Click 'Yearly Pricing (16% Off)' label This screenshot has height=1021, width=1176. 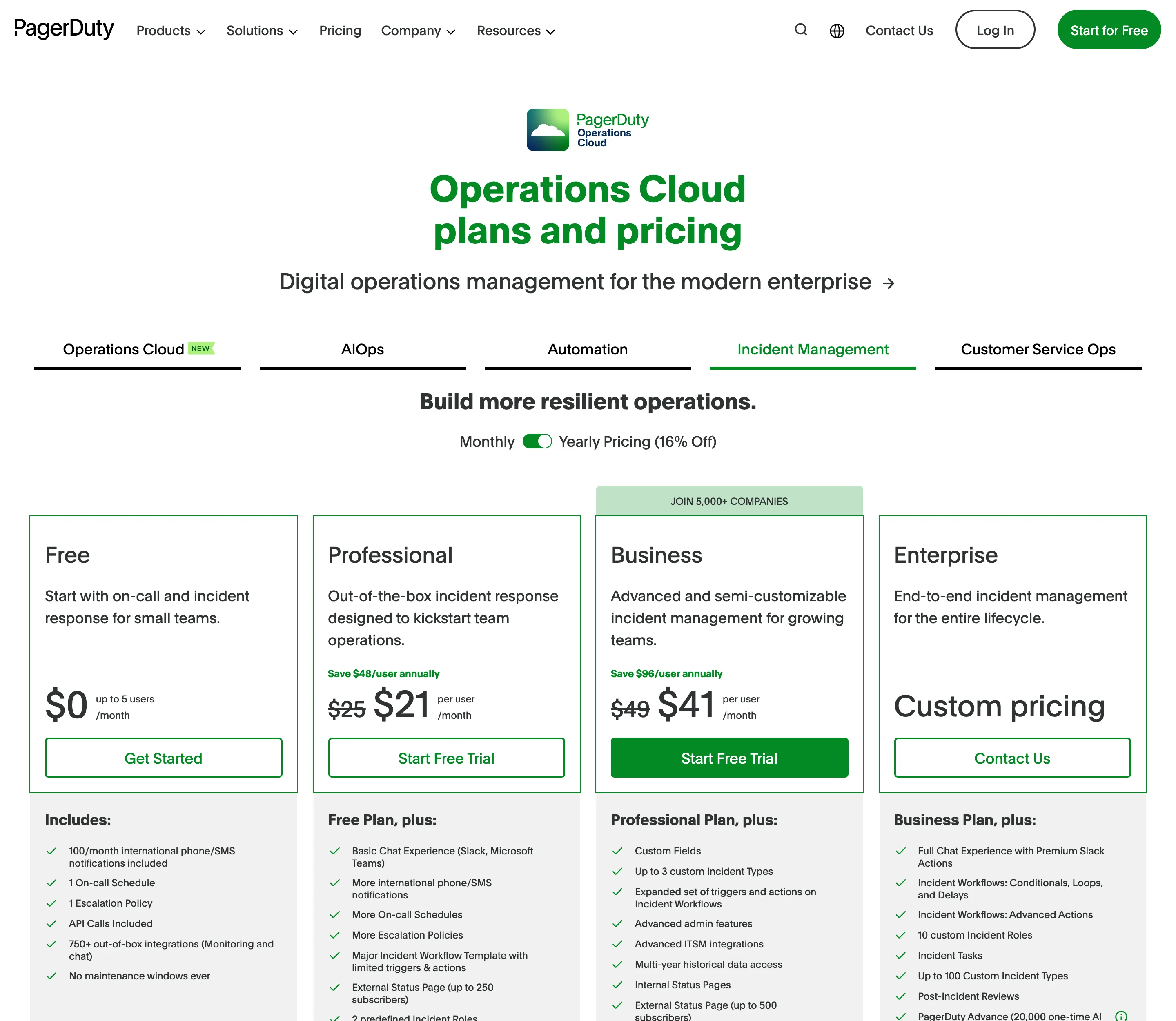tap(637, 441)
